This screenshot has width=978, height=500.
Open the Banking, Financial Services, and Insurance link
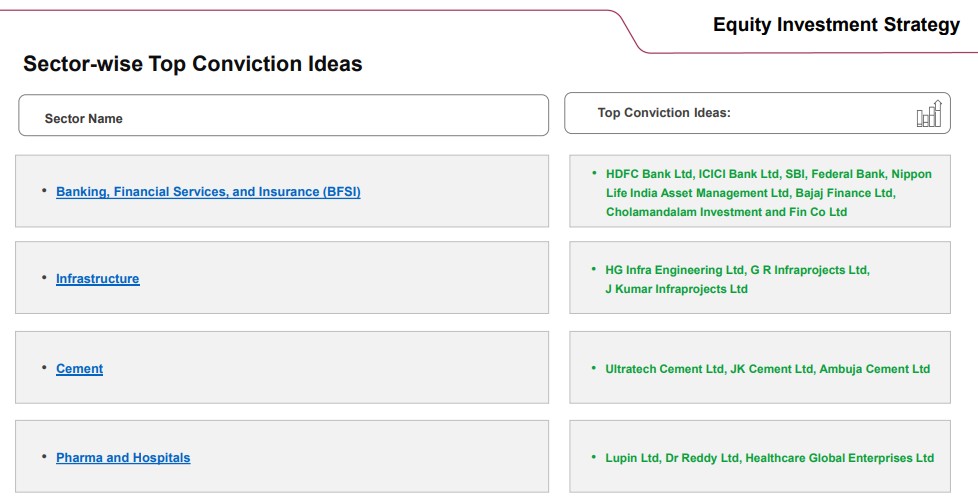pyautogui.click(x=208, y=191)
